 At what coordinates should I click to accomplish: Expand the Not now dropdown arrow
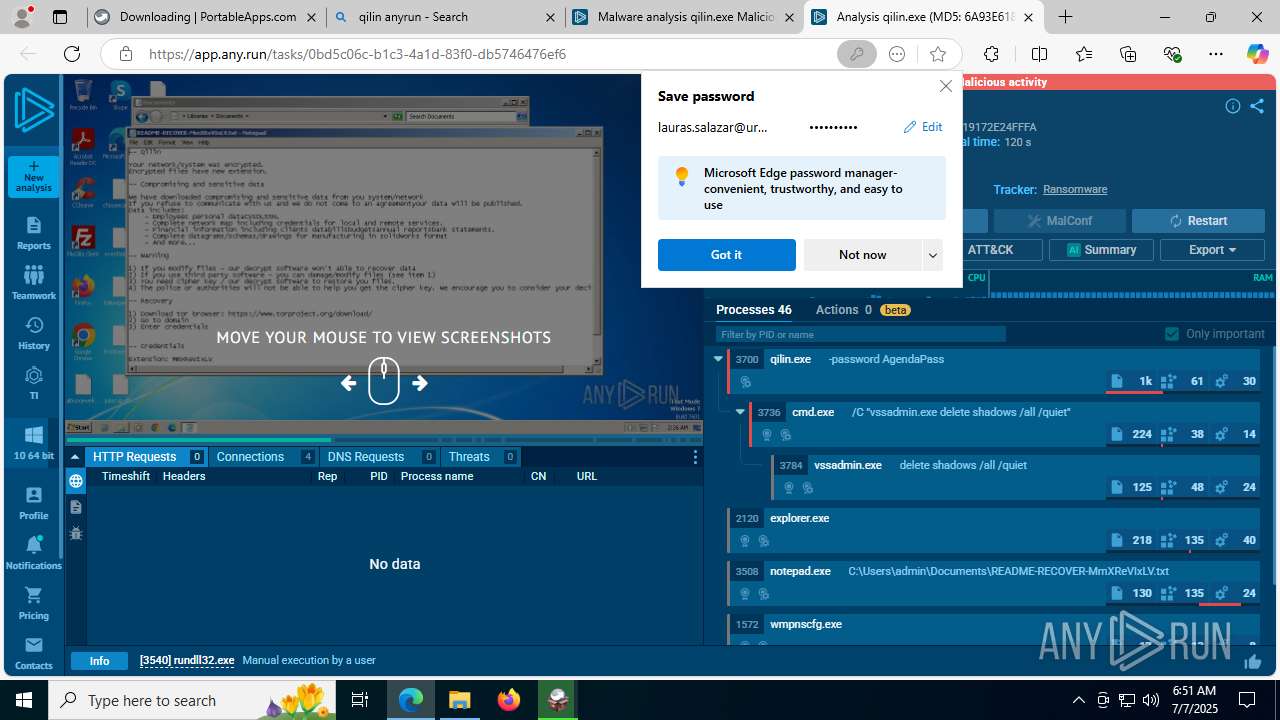933,255
